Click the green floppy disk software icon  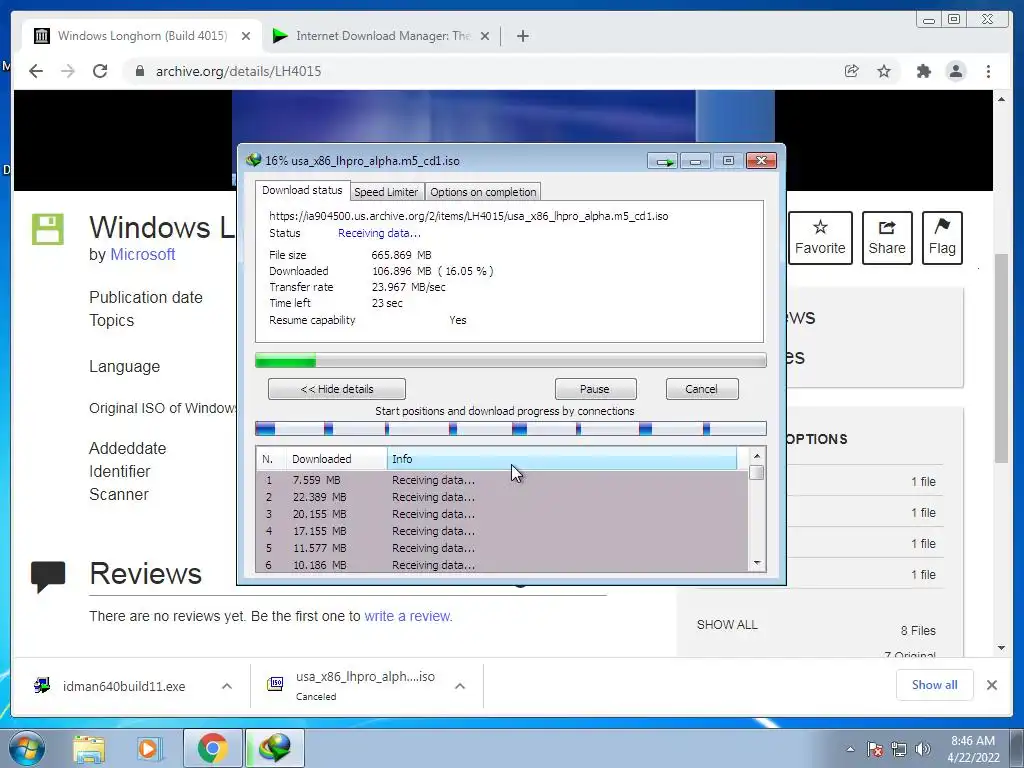point(48,229)
